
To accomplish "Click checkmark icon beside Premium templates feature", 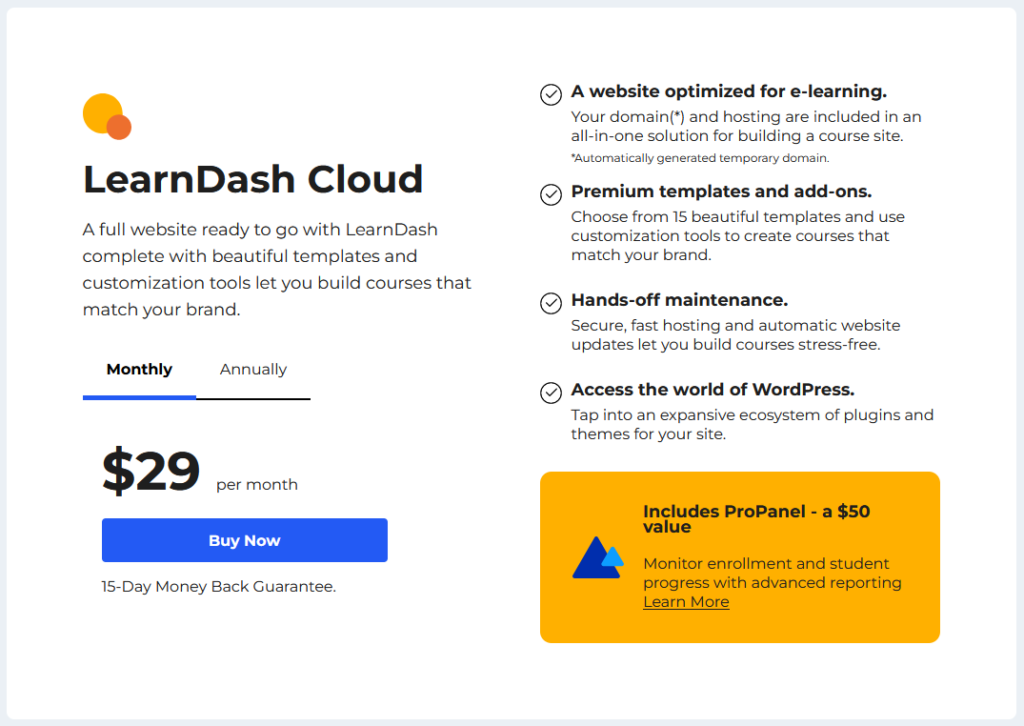I will (551, 194).
